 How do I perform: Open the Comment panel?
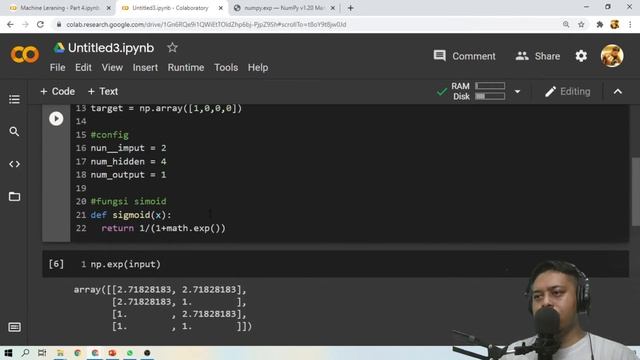[x=464, y=56]
